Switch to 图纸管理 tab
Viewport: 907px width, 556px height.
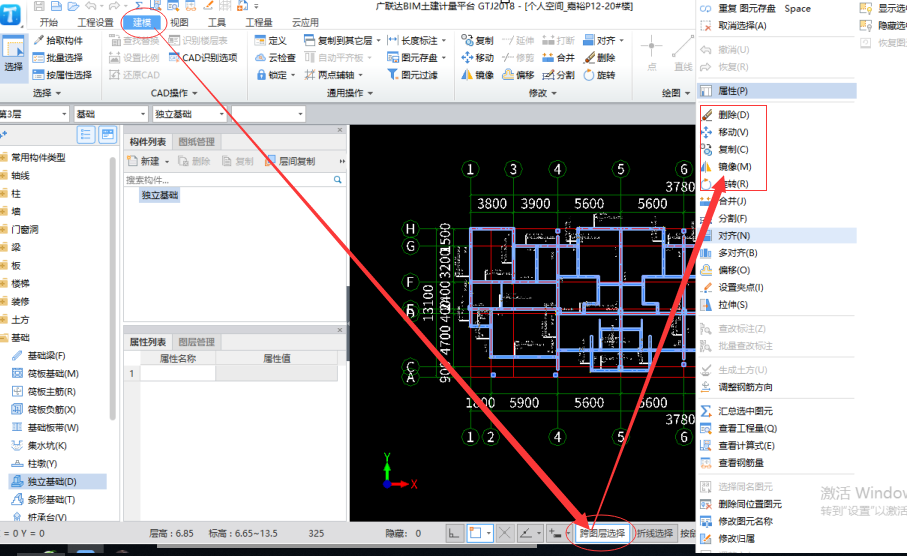click(x=197, y=142)
